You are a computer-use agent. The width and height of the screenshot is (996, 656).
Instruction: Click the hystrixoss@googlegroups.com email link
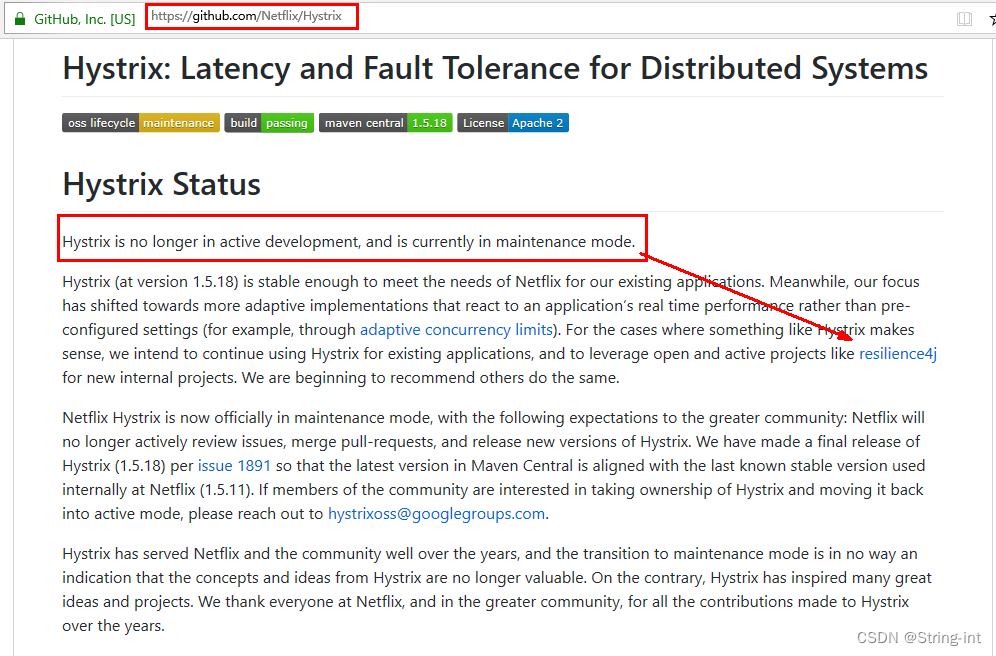tap(436, 514)
